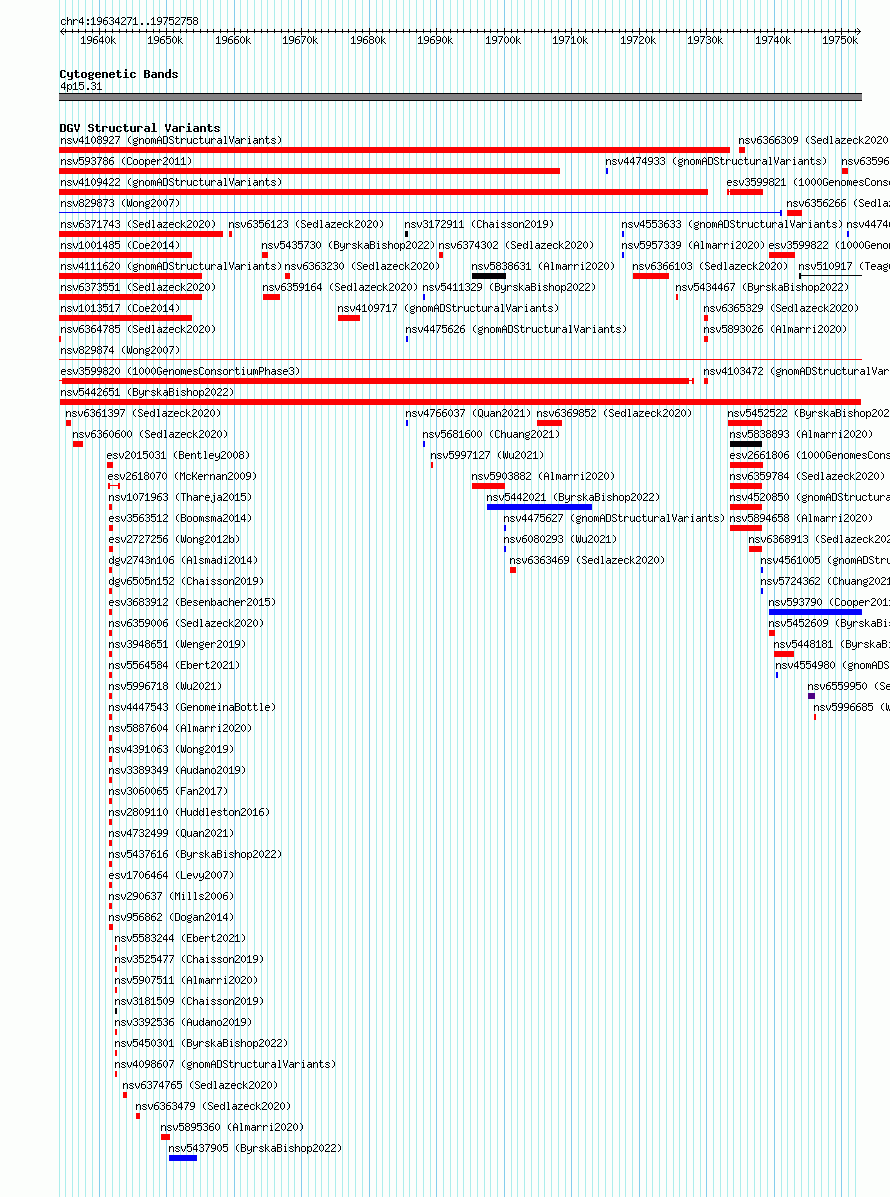This screenshot has height=1197, width=890.
Task: Click nsv5442651 (ByrskaBishop2022) label
Action: click(x=147, y=392)
